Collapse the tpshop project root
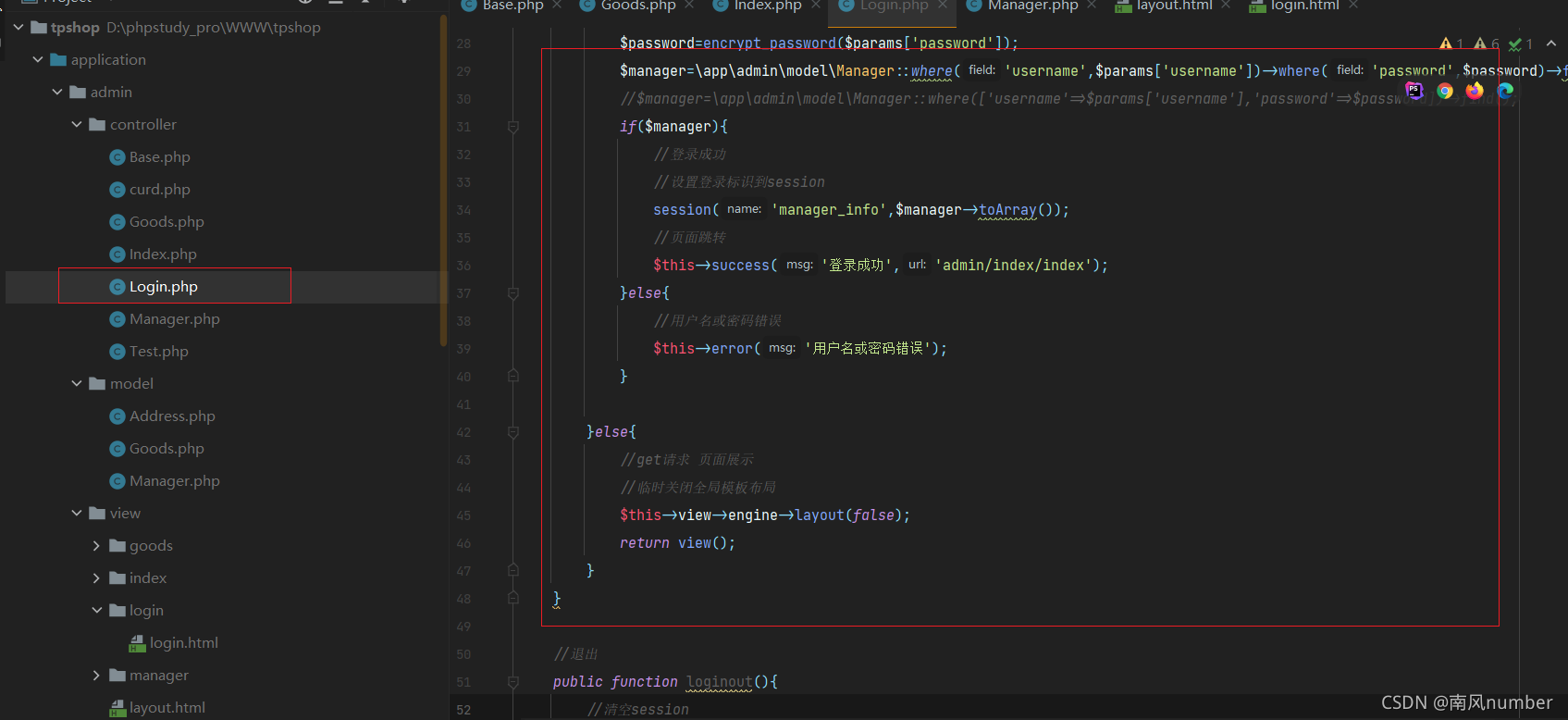Screen dimensions: 1568x720 [x=19, y=28]
